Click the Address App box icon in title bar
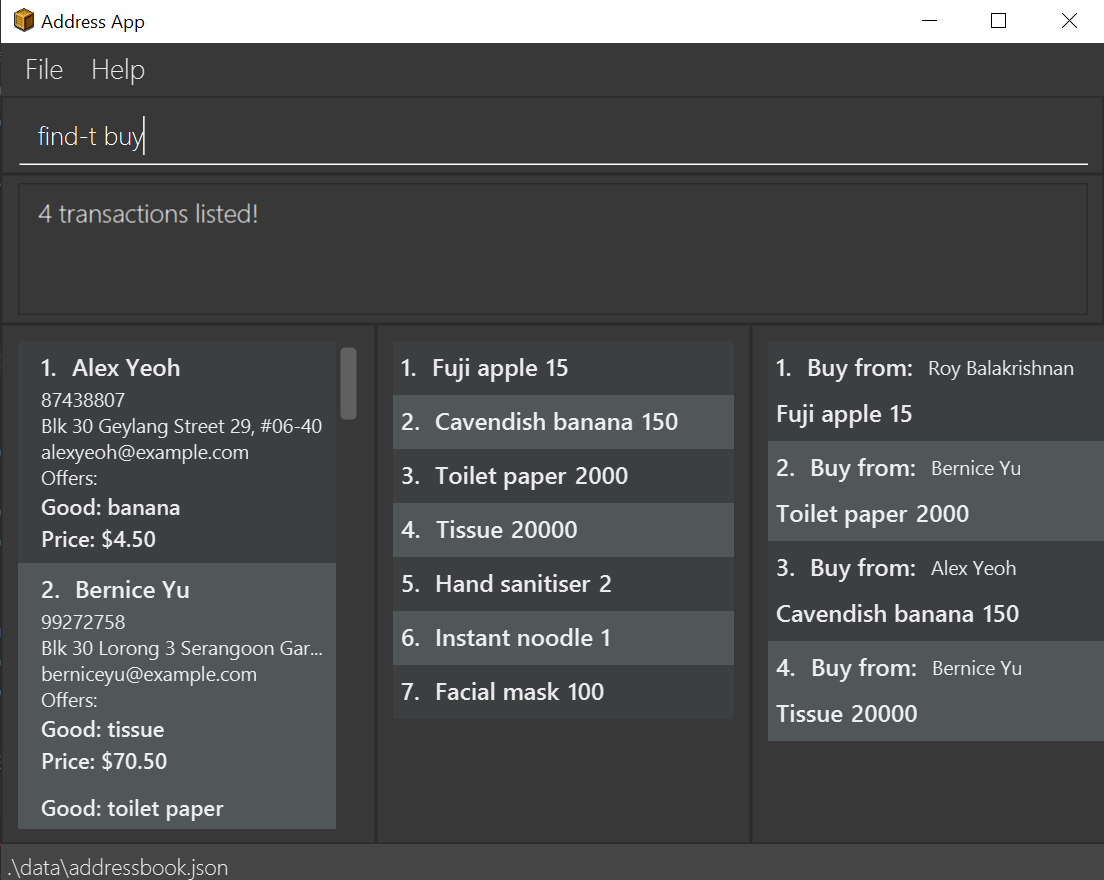Viewport: 1104px width, 880px height. (x=23, y=20)
